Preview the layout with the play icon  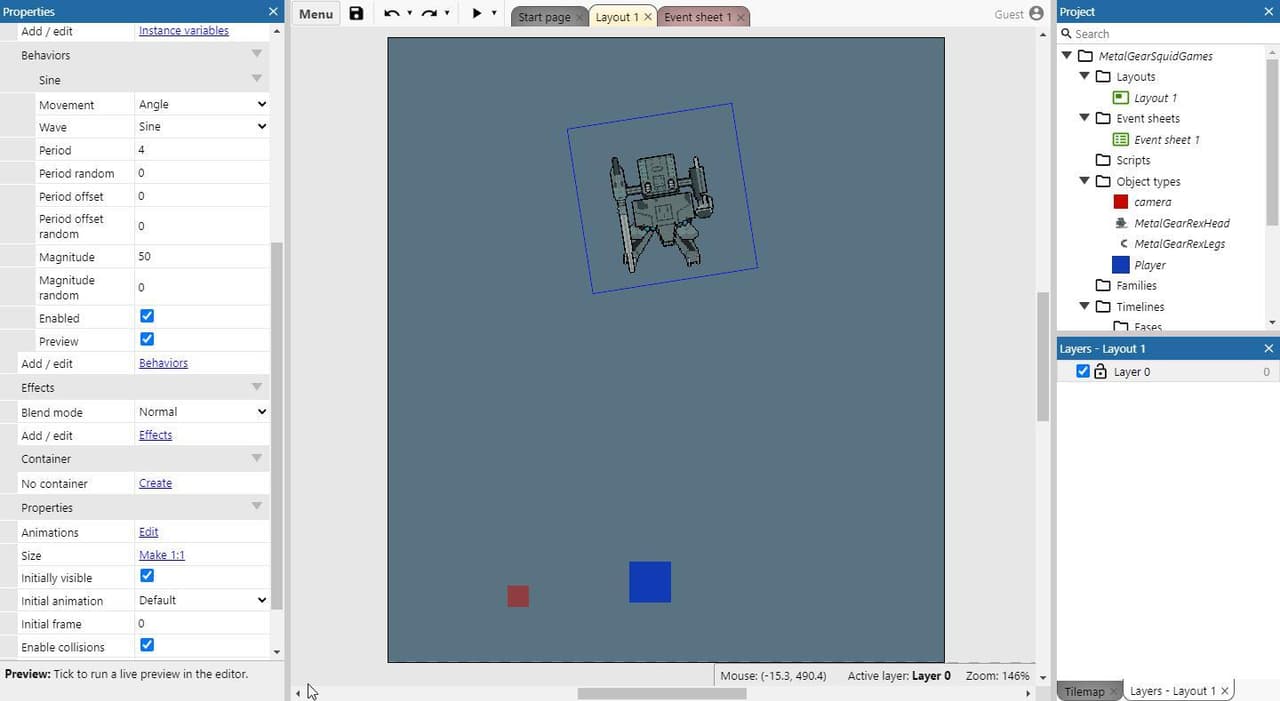(477, 14)
